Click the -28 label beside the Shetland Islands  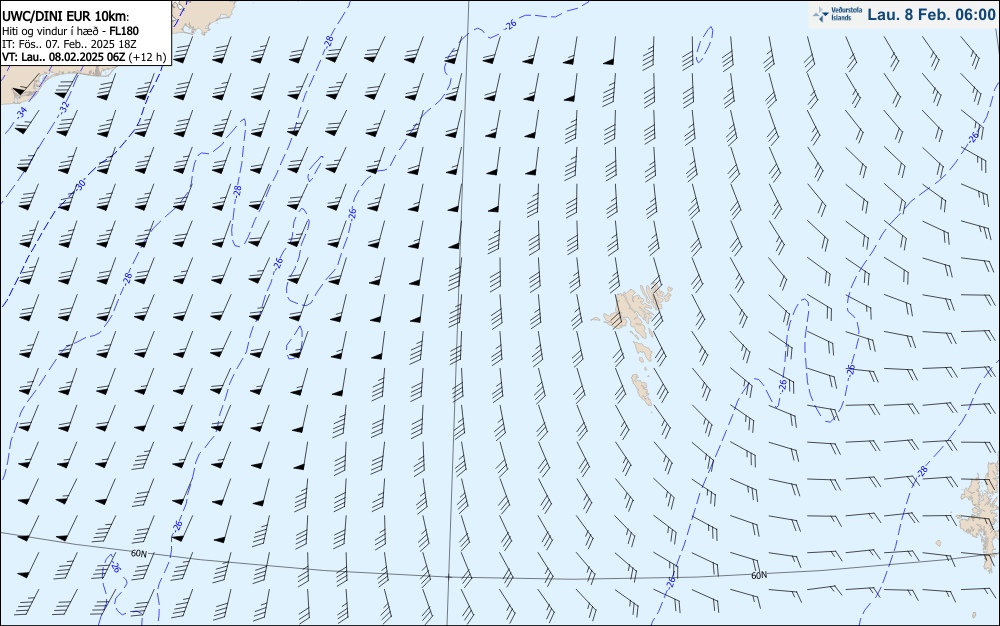click(x=922, y=472)
